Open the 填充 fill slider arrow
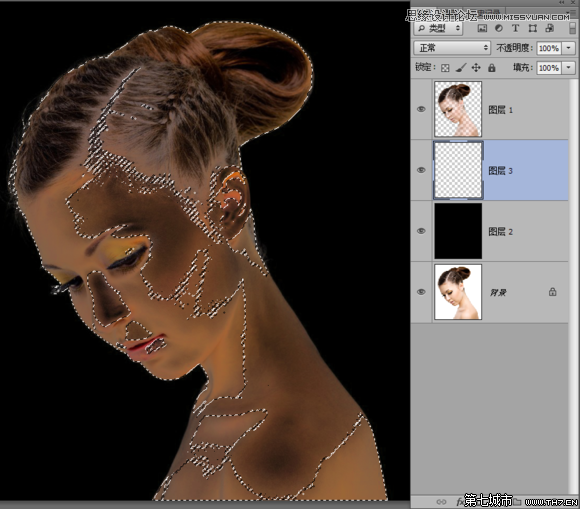580x509 pixels. pyautogui.click(x=569, y=68)
